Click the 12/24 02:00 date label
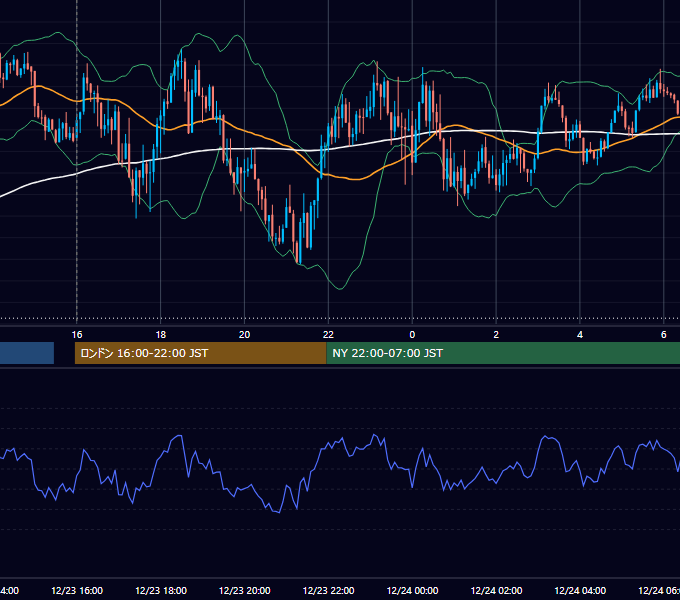 click(x=496, y=590)
